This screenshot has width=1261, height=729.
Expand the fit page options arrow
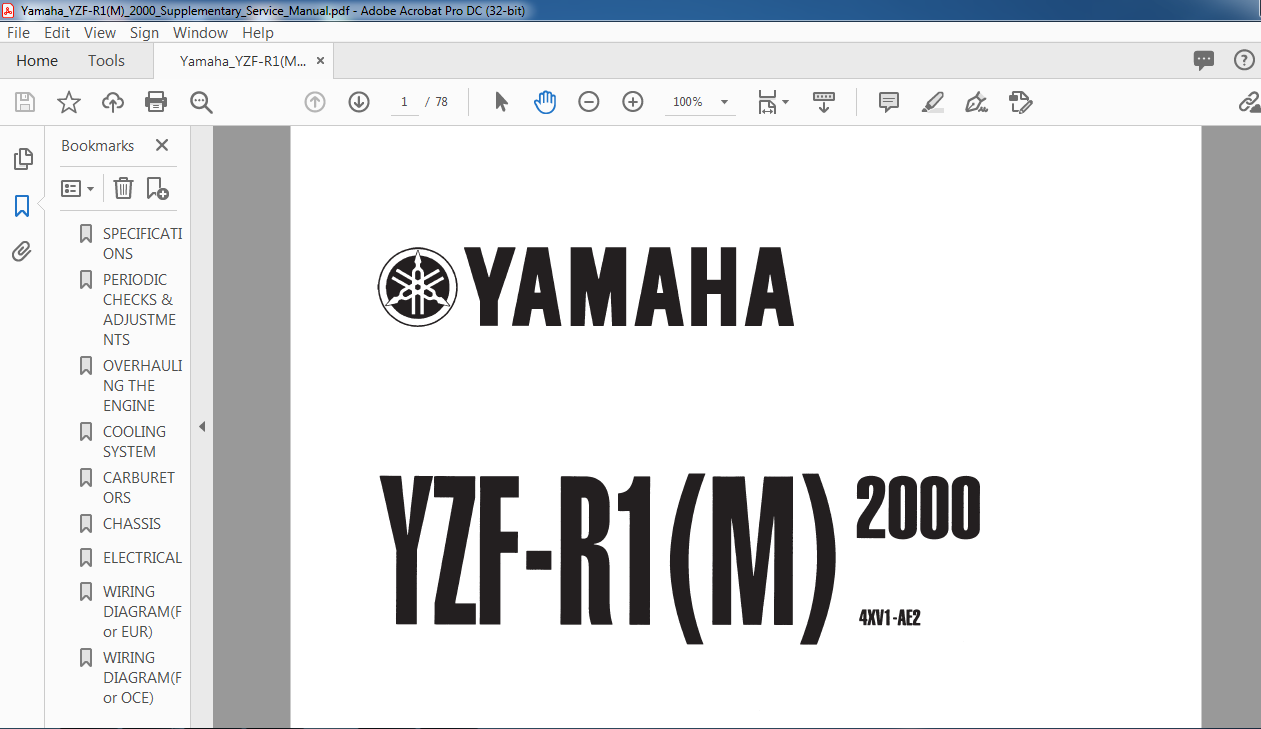pyautogui.click(x=785, y=102)
